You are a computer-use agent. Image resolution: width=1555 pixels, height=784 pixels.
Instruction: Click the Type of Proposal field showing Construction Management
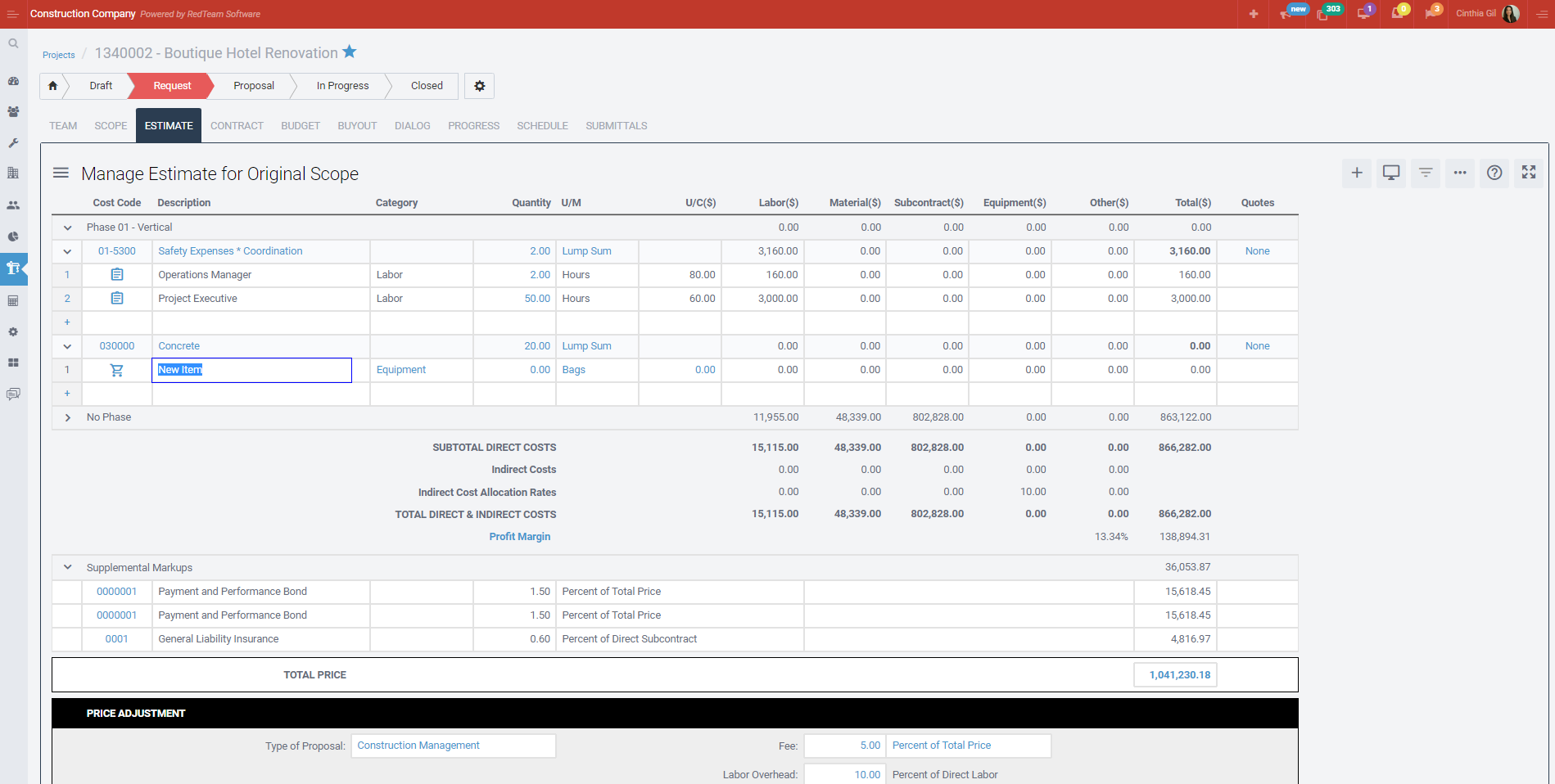(x=453, y=746)
